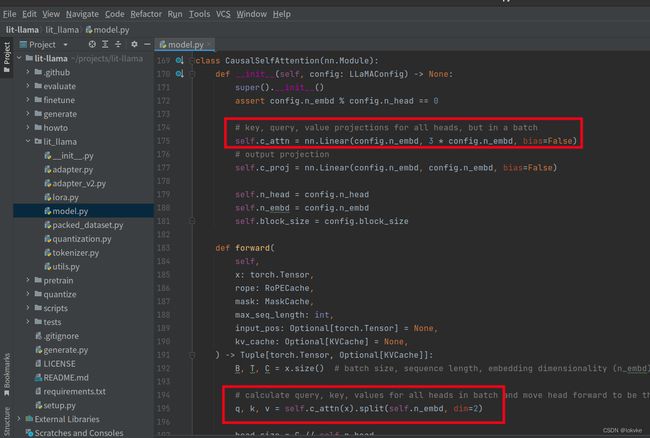Toggle the Project side tool window button
The height and width of the screenshot is (438, 650).
[x=7, y=57]
